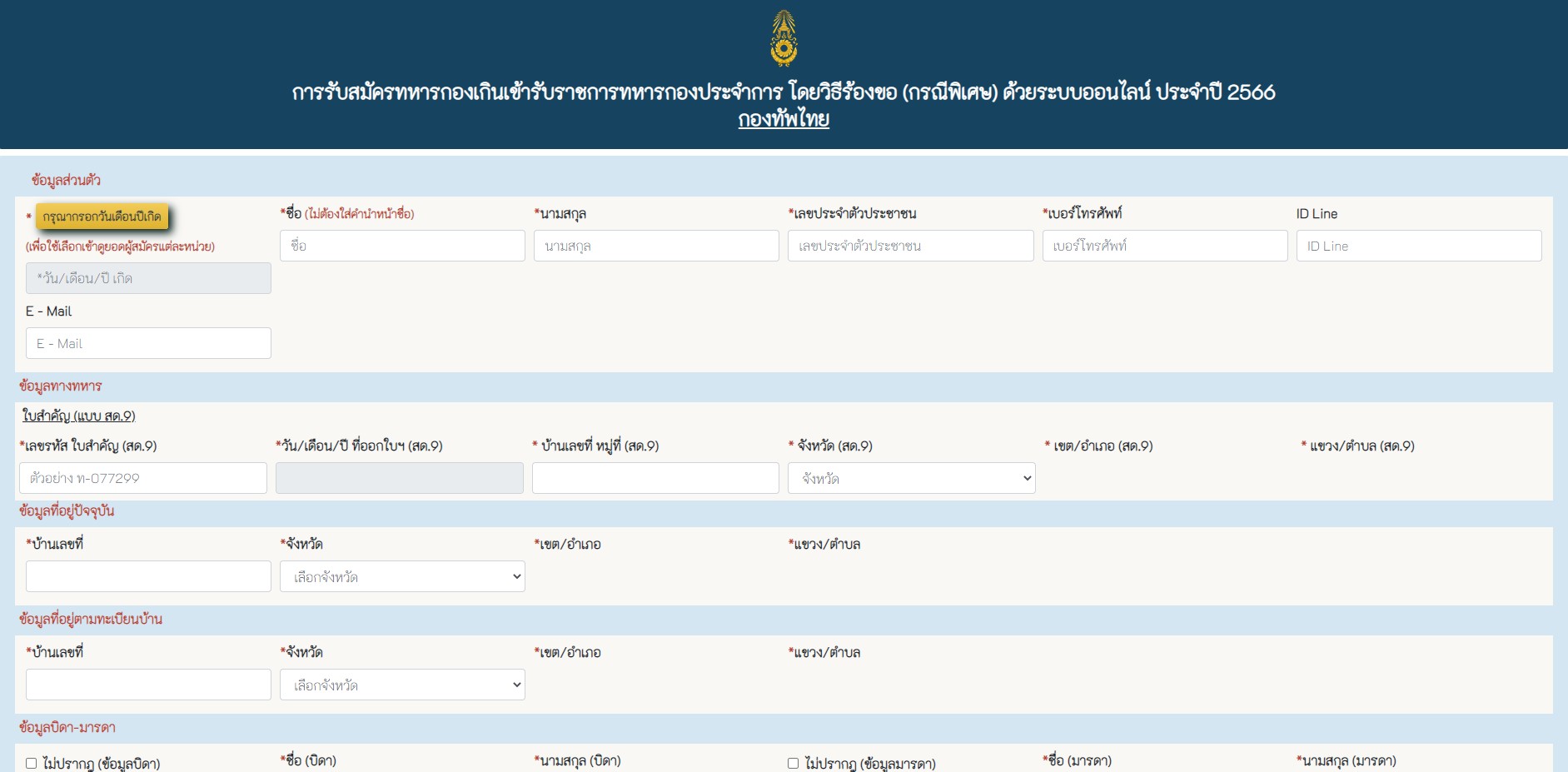Click the นามสกุล surname field
The height and width of the screenshot is (772, 1568).
[x=655, y=245]
